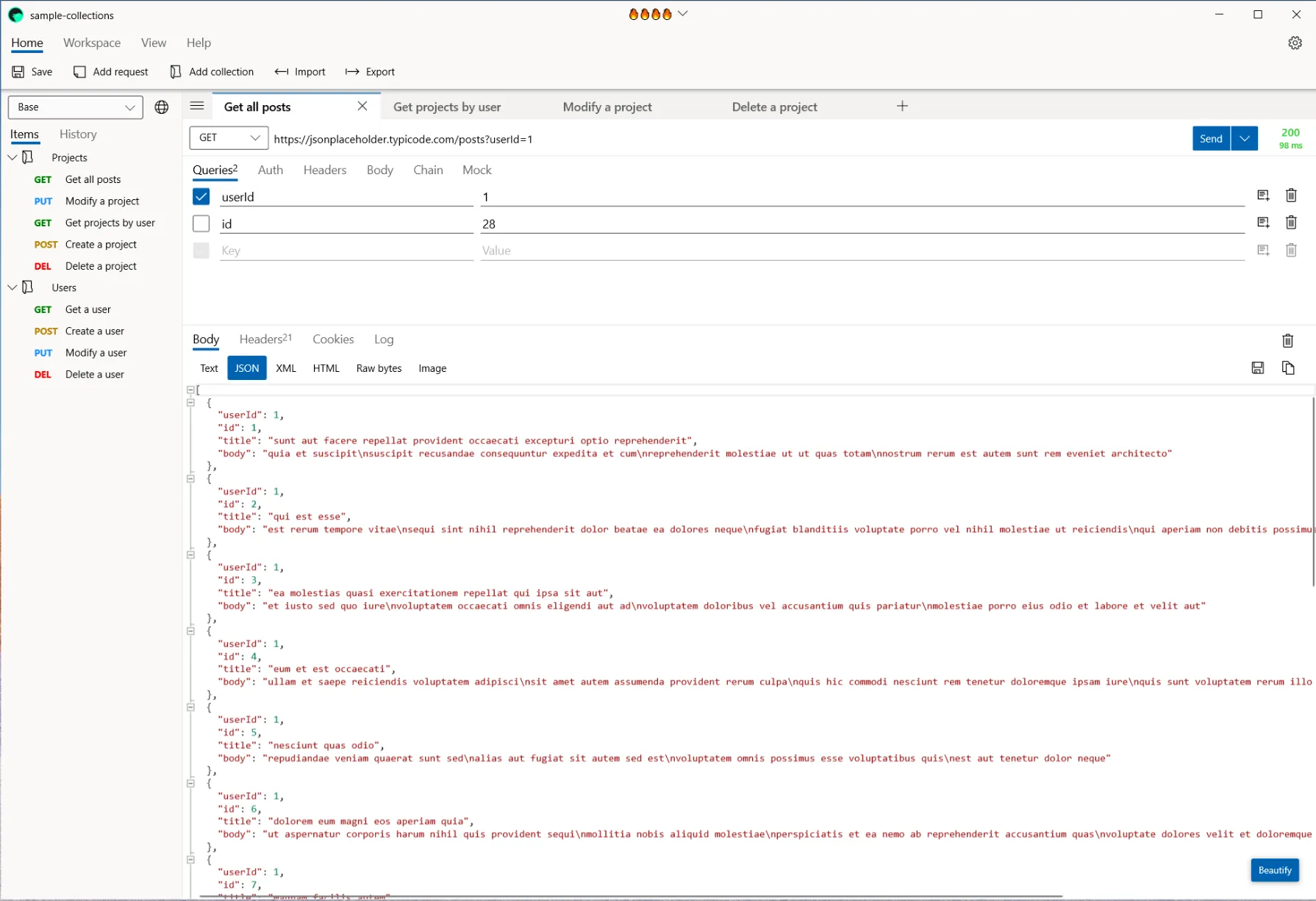This screenshot has width=1316, height=901.
Task: Collapse the JSON response with the minus gutter icon
Action: (190, 390)
